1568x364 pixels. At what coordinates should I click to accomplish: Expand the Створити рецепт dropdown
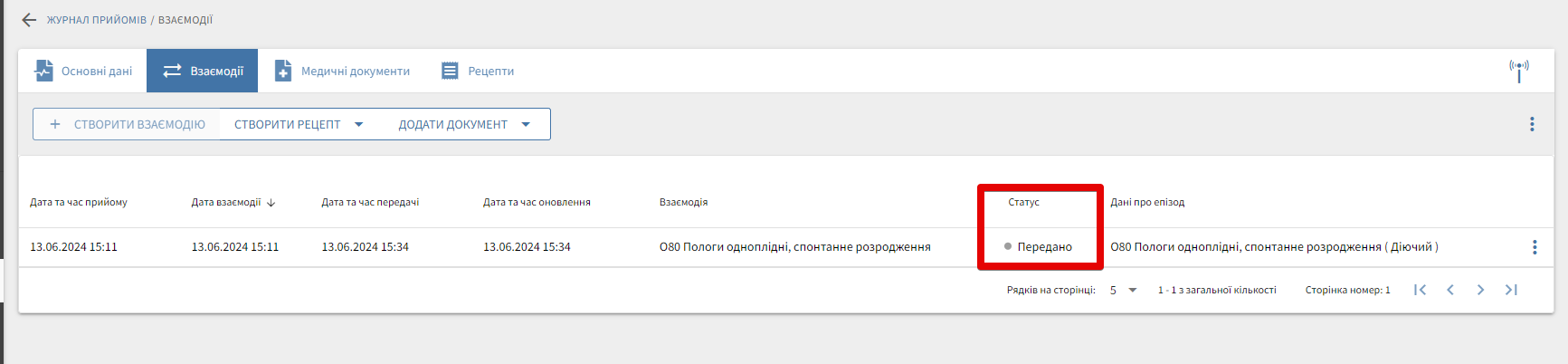pyautogui.click(x=359, y=125)
